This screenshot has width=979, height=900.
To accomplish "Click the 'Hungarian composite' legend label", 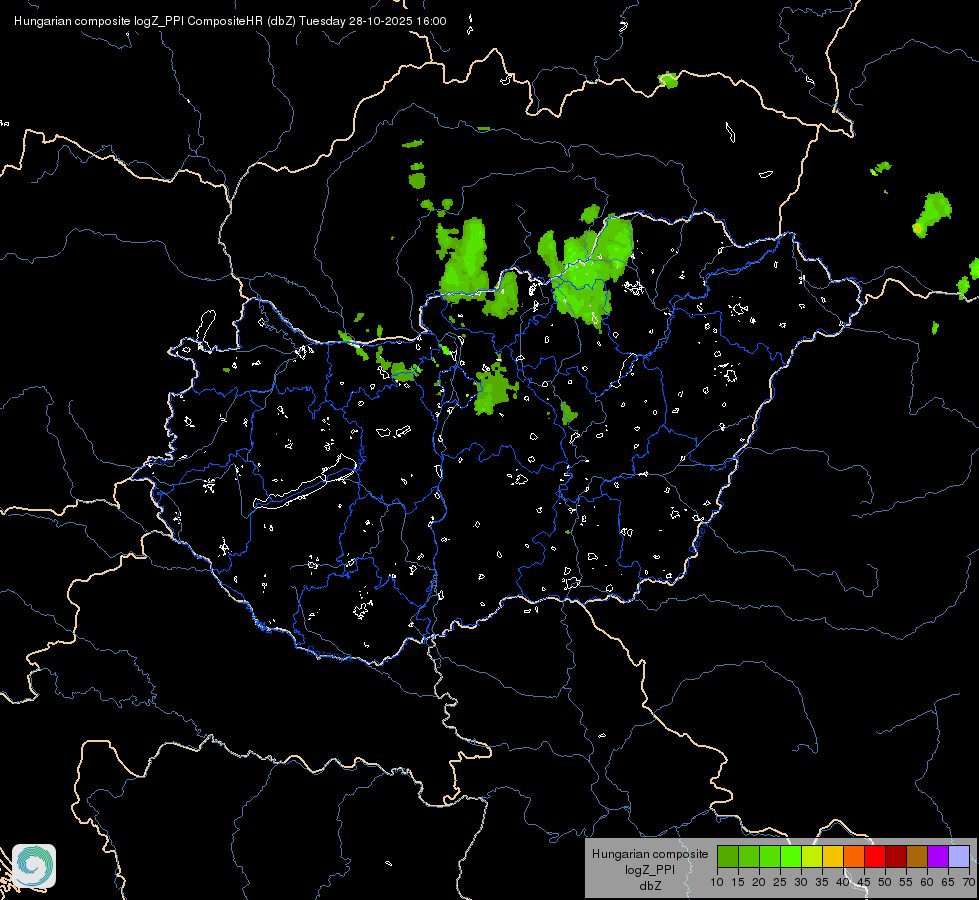I will (650, 854).
